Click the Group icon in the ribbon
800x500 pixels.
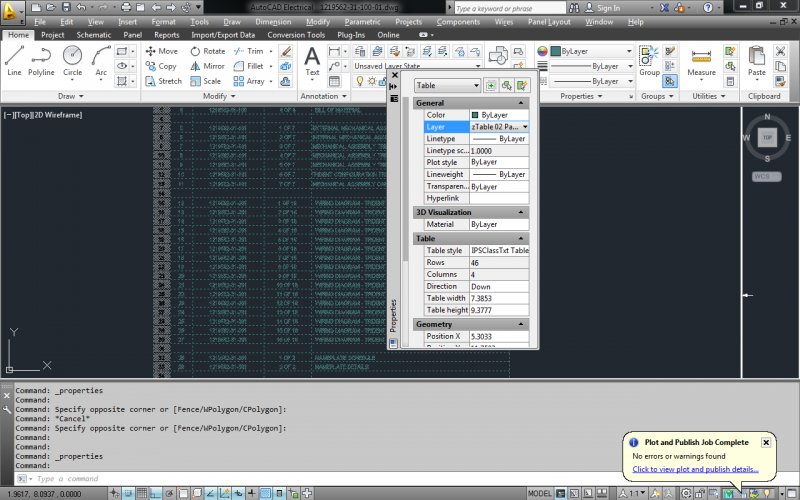[649, 58]
